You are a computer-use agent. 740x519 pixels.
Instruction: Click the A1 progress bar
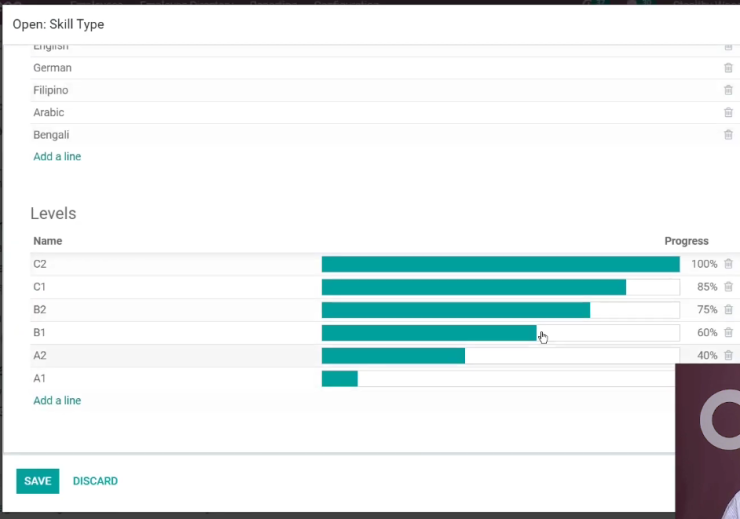498,378
